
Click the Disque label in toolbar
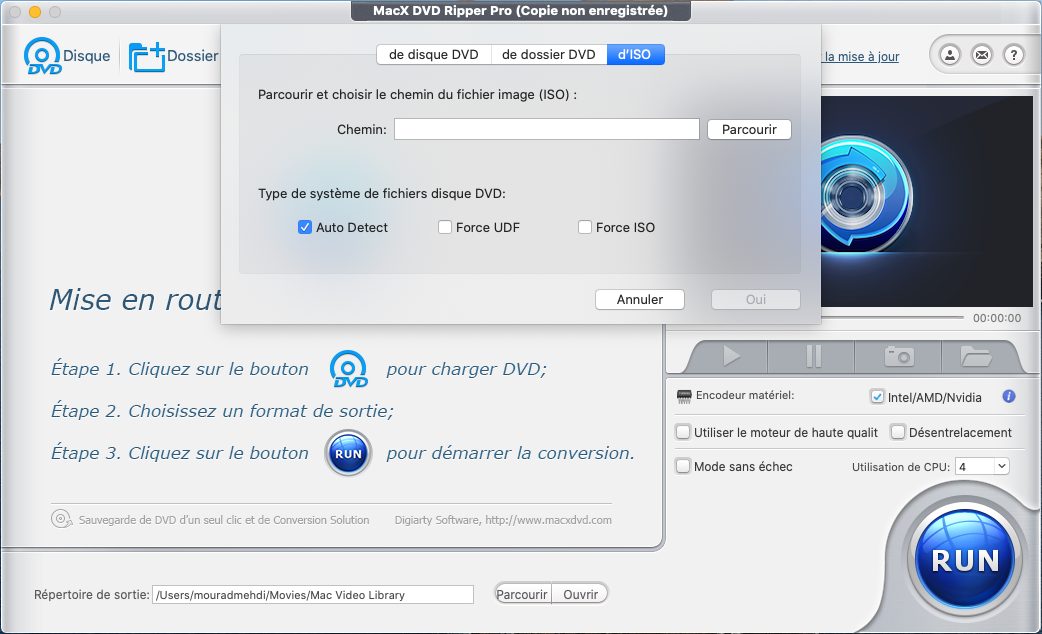tap(86, 56)
